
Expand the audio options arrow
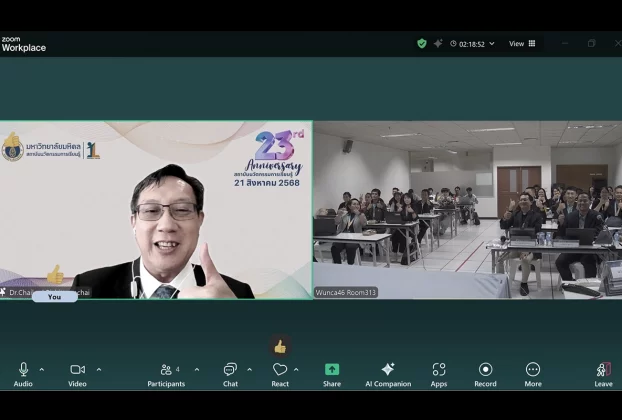coord(41,370)
